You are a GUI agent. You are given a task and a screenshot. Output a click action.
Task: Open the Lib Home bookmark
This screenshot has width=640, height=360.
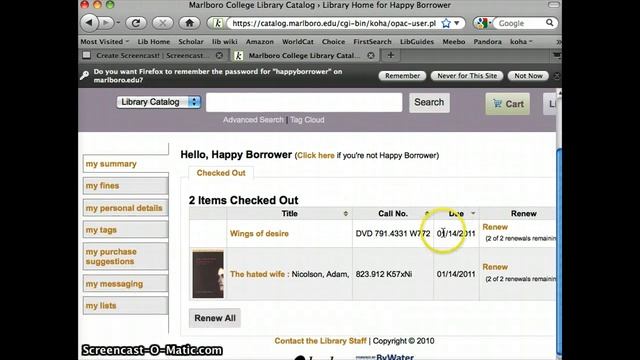153,42
